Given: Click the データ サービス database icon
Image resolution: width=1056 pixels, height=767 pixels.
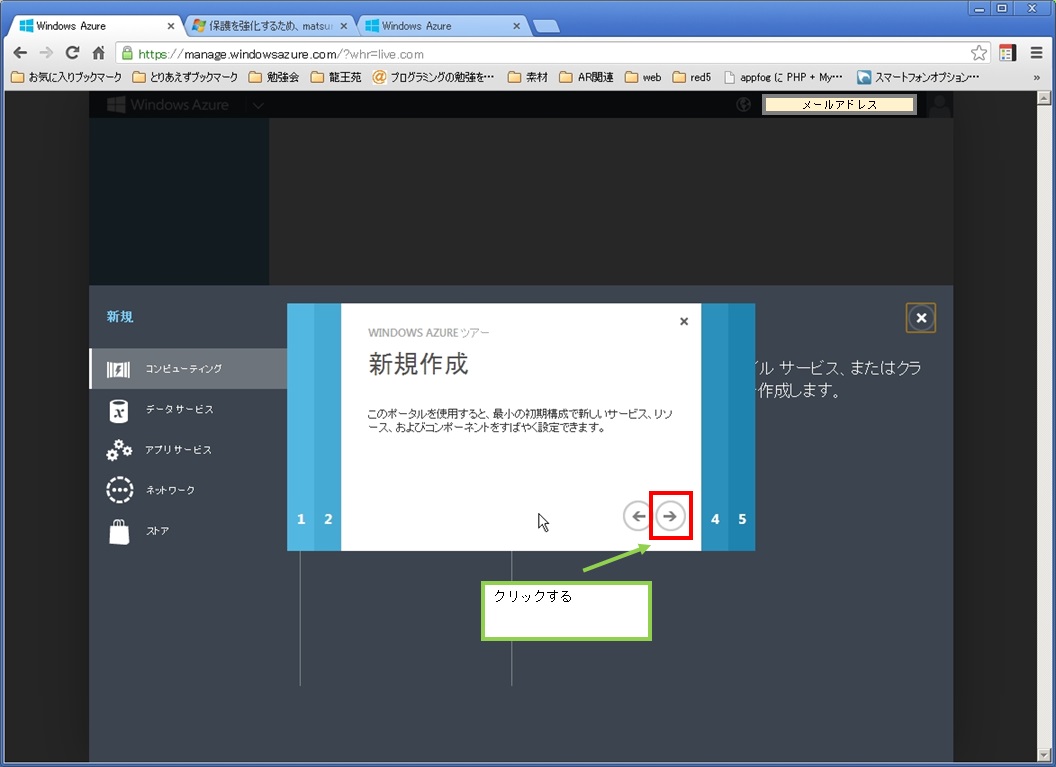Looking at the screenshot, I should coord(119,410).
